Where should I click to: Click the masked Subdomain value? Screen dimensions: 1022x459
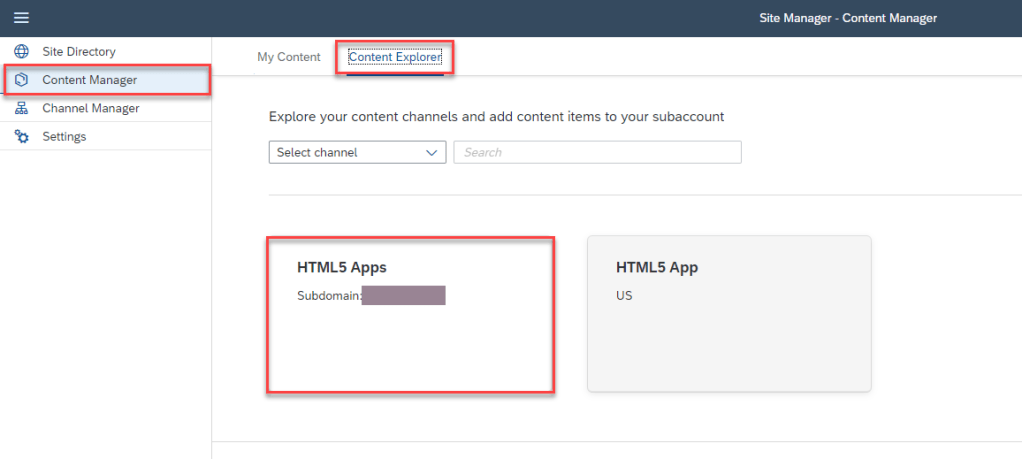pos(403,296)
